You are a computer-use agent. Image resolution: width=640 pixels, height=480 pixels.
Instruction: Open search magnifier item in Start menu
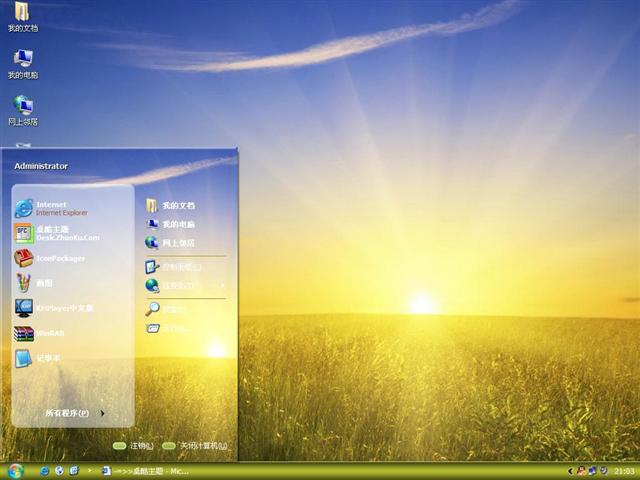165,309
